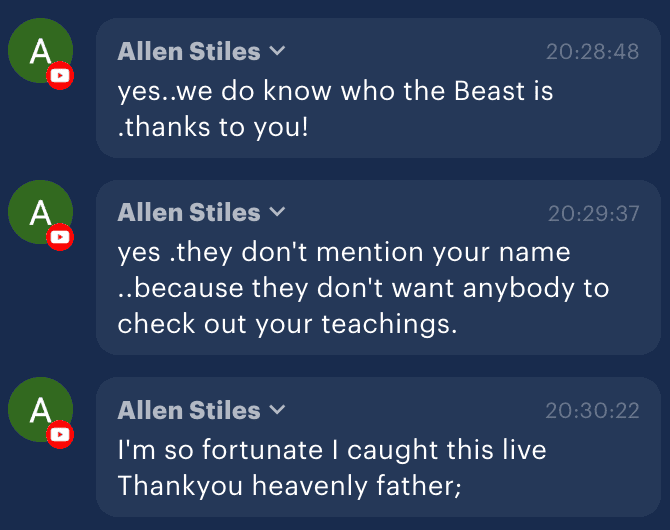
Task: Click the YouTube badge on the 20:30:22 message avatar
Action: tap(60, 434)
